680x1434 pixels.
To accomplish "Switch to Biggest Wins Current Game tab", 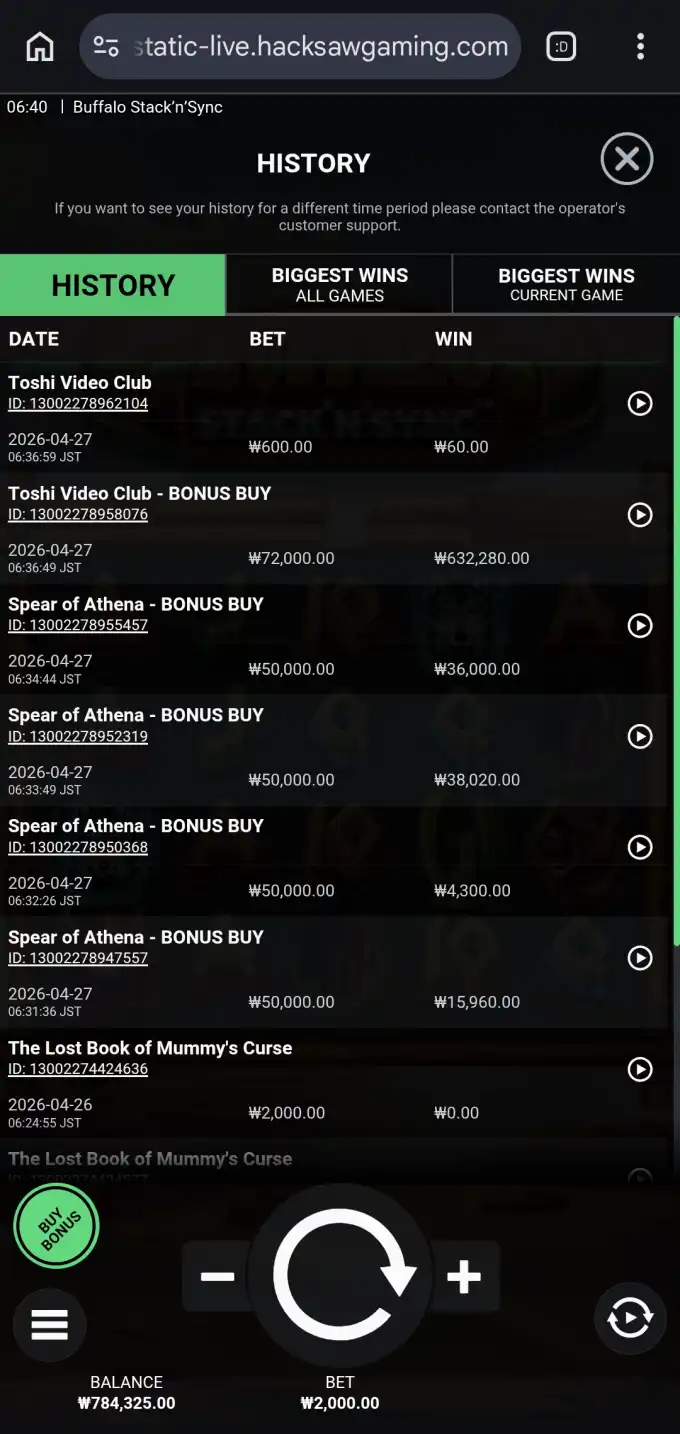I will [566, 284].
